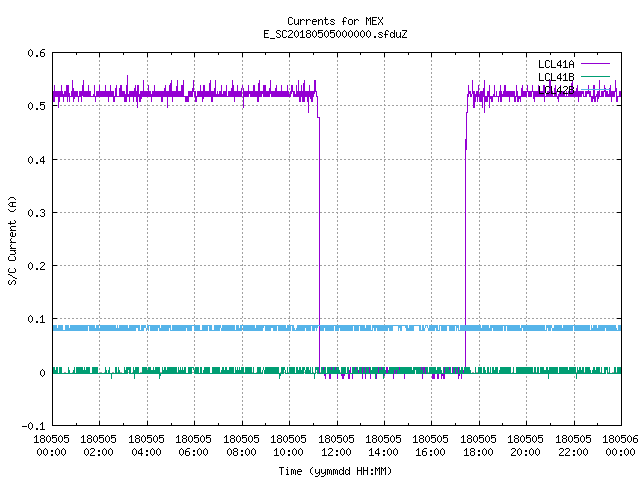Click the x-axis tick 180505 20:00
The width and height of the screenshot is (640, 480).
526,445
